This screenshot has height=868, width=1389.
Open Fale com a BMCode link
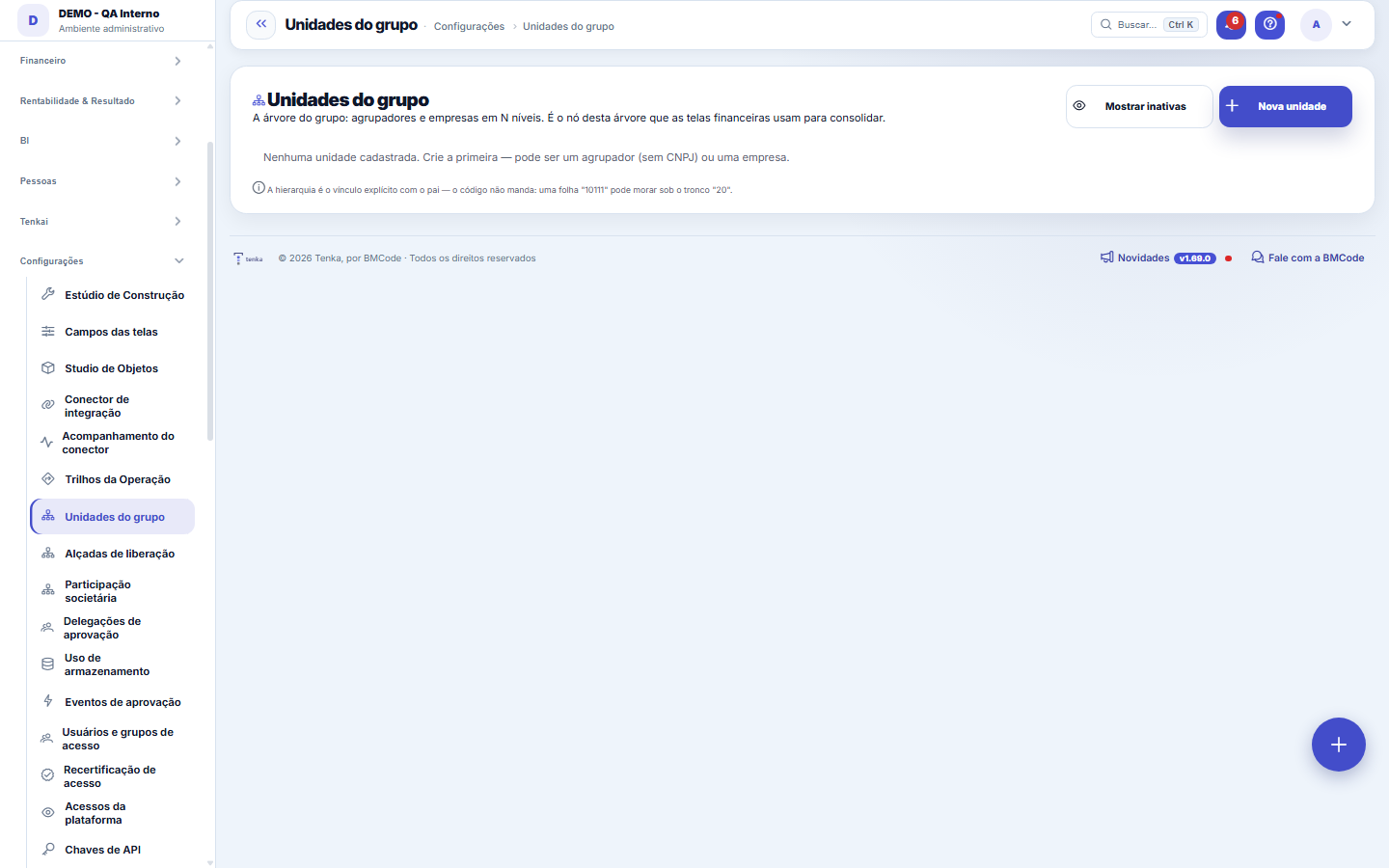pyautogui.click(x=1308, y=258)
